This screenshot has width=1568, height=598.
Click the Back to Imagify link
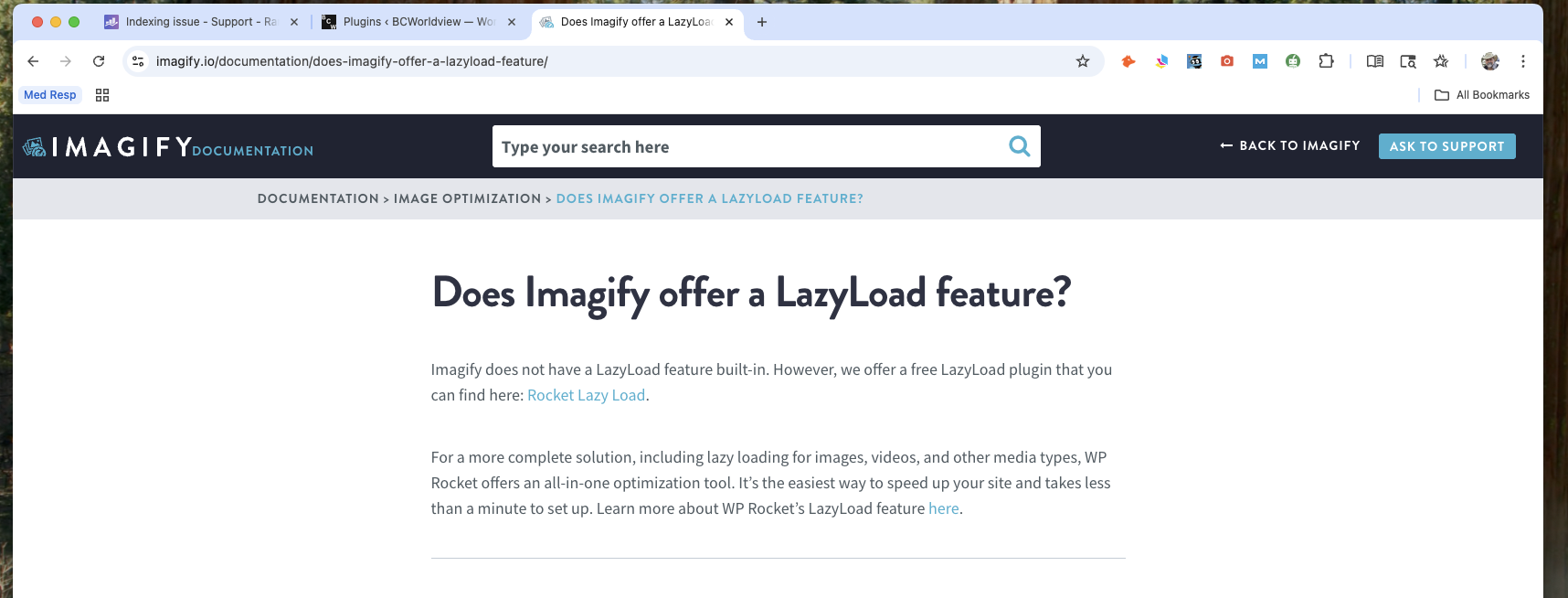(x=1290, y=145)
